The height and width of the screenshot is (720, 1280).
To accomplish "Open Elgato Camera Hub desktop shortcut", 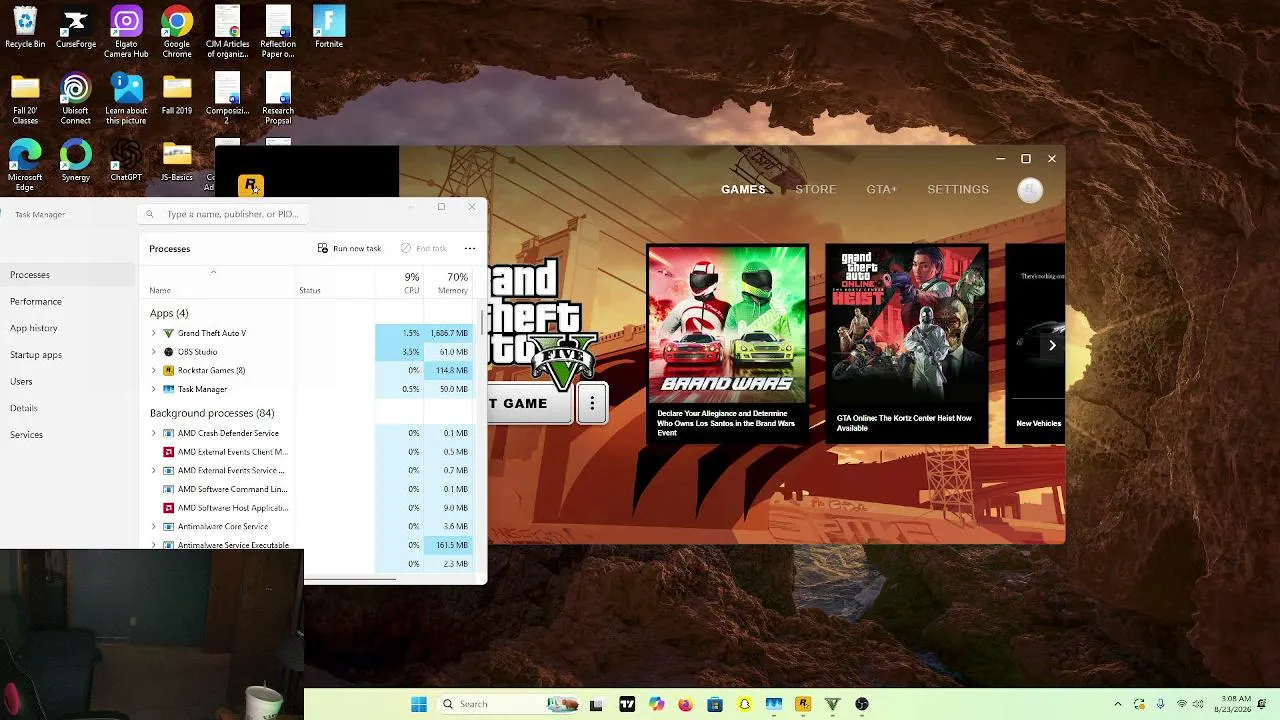I will click(126, 32).
